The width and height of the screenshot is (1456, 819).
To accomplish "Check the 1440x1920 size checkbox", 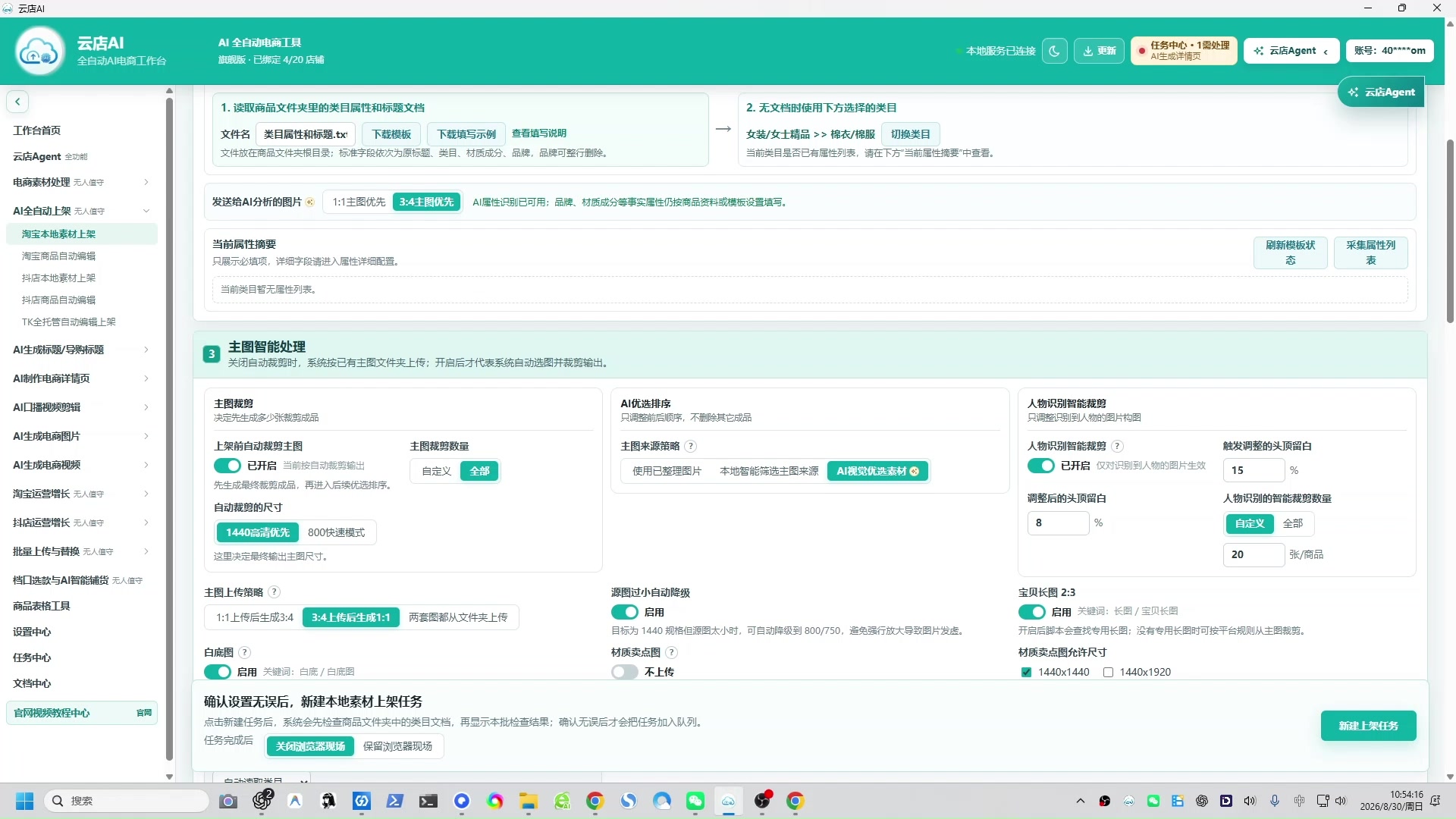I will pos(1108,672).
